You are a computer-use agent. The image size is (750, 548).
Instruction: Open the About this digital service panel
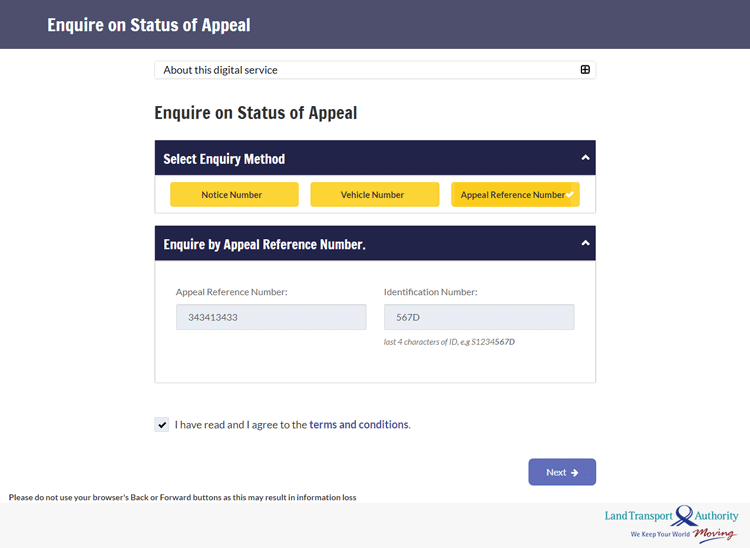click(x=375, y=70)
